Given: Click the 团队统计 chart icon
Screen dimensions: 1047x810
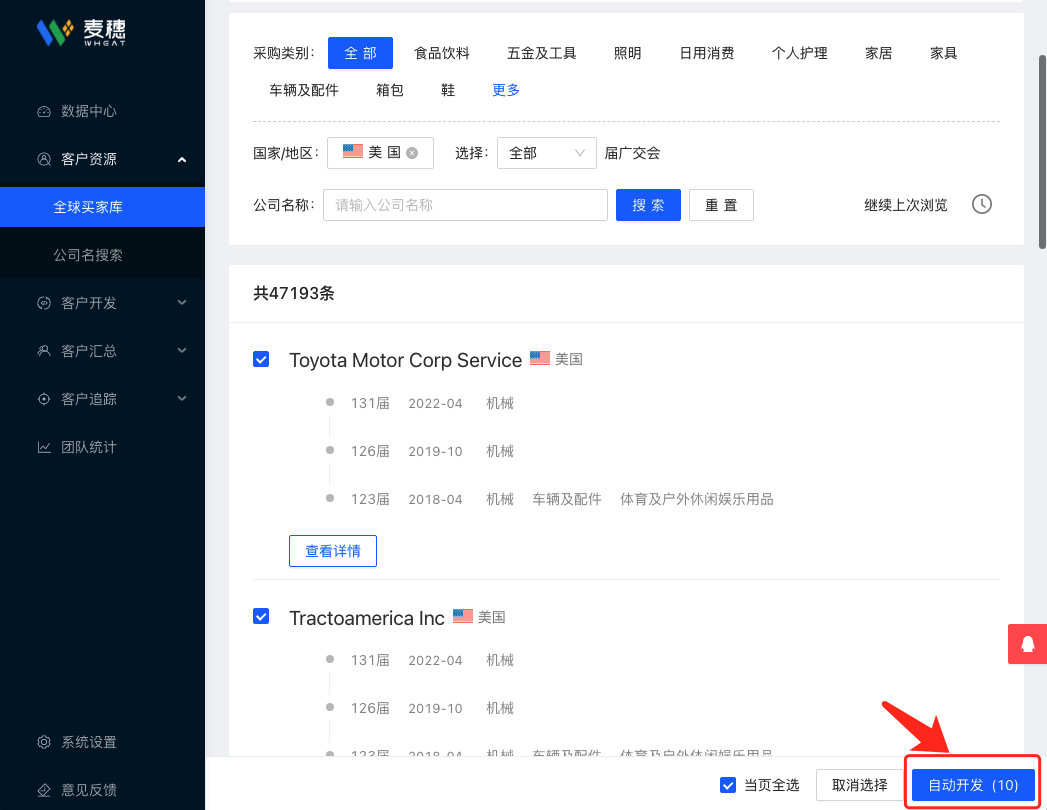Looking at the screenshot, I should point(44,447).
